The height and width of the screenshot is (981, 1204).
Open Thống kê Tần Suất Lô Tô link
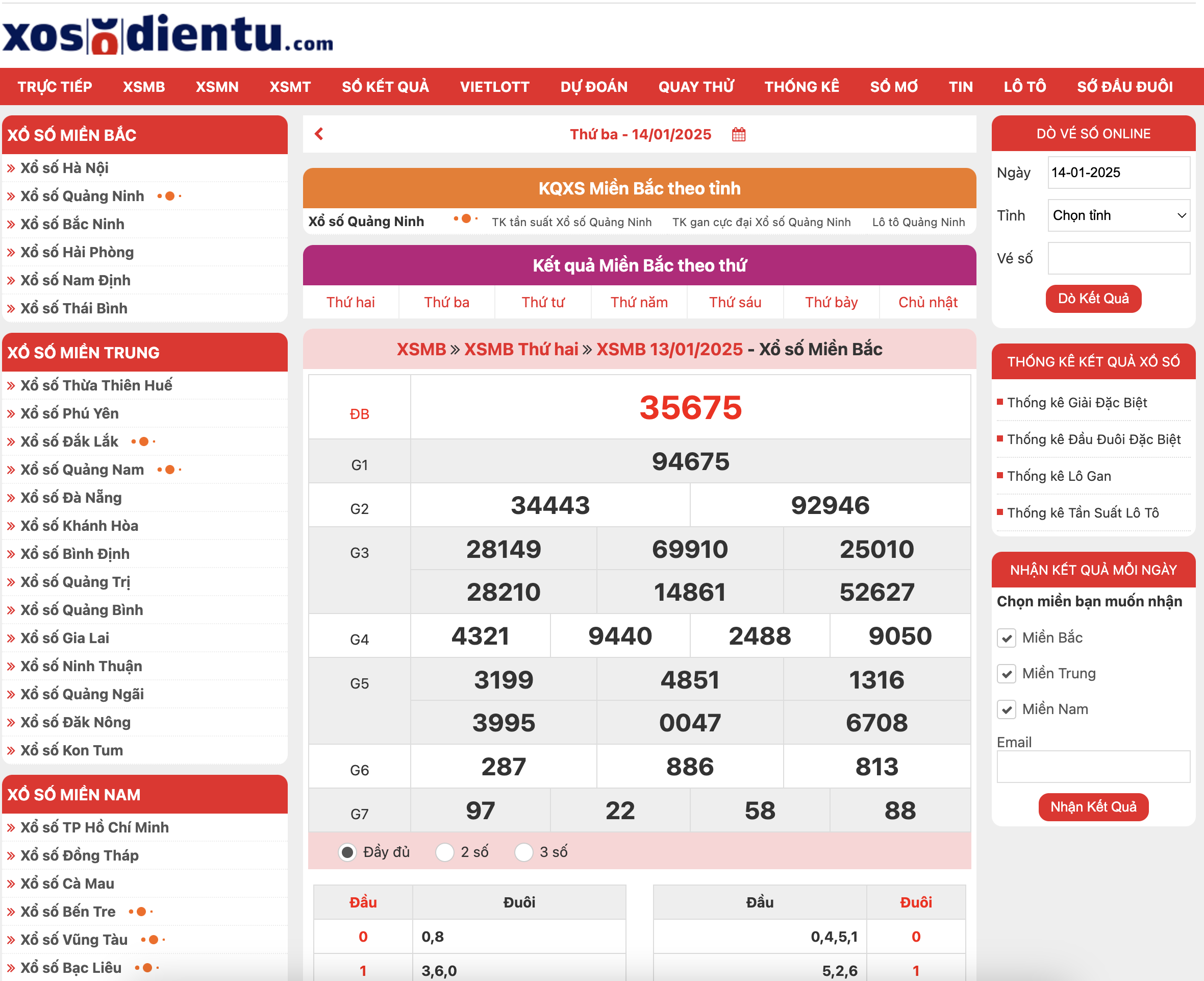1083,513
